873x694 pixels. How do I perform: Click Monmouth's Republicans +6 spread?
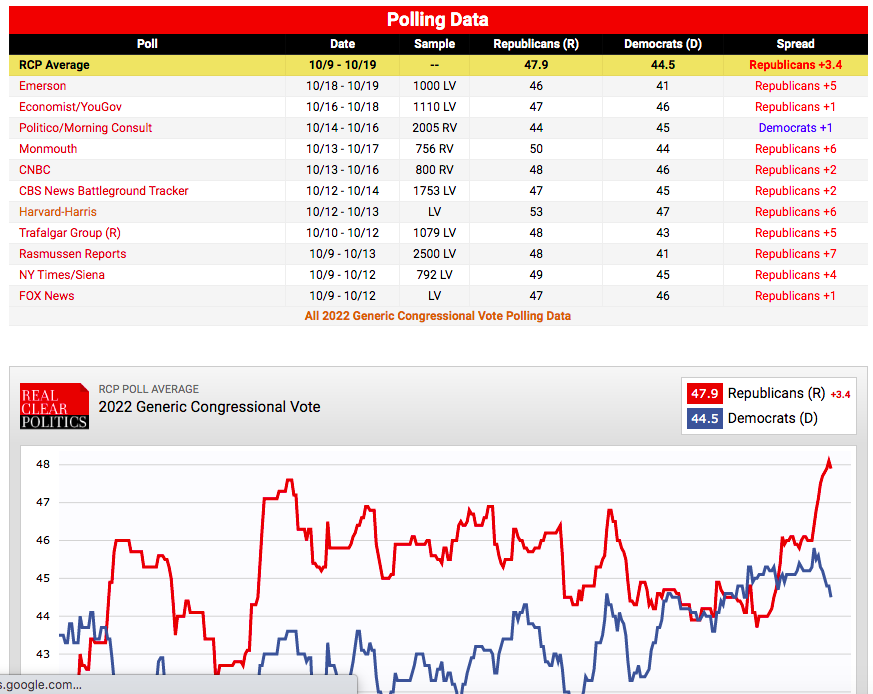pyautogui.click(x=796, y=149)
